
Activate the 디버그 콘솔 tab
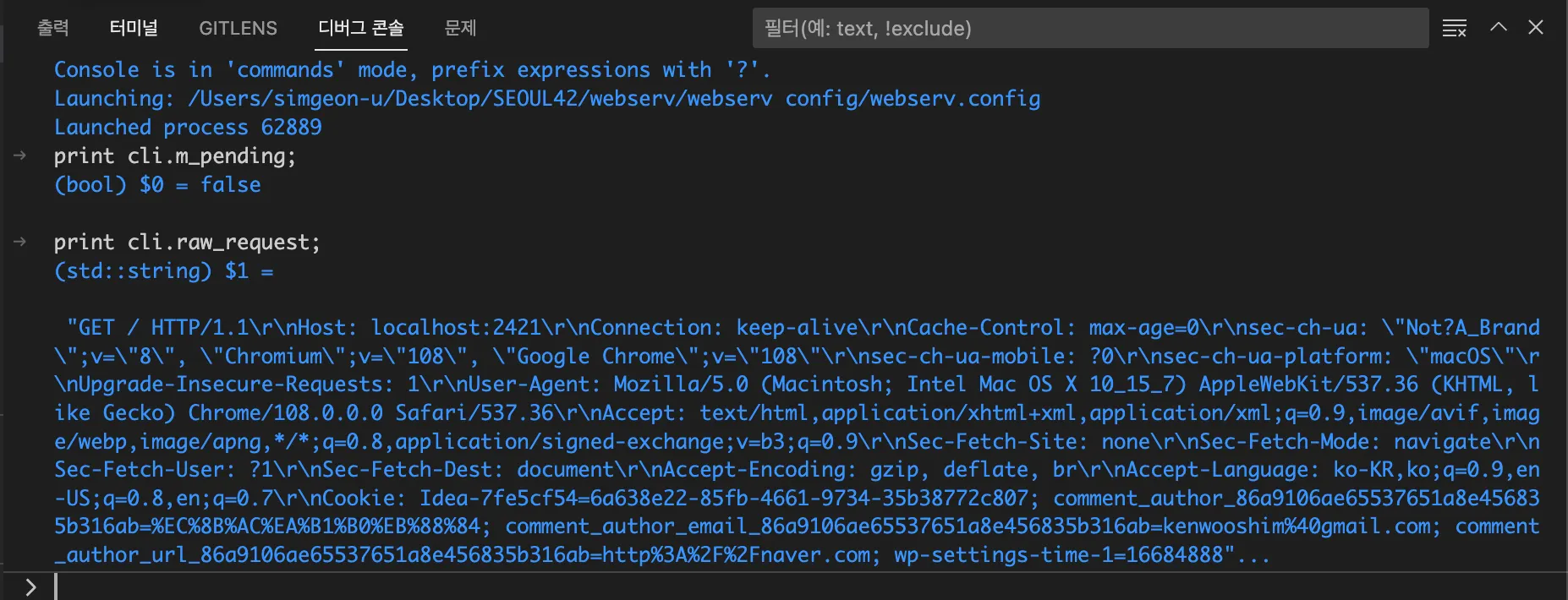361,28
